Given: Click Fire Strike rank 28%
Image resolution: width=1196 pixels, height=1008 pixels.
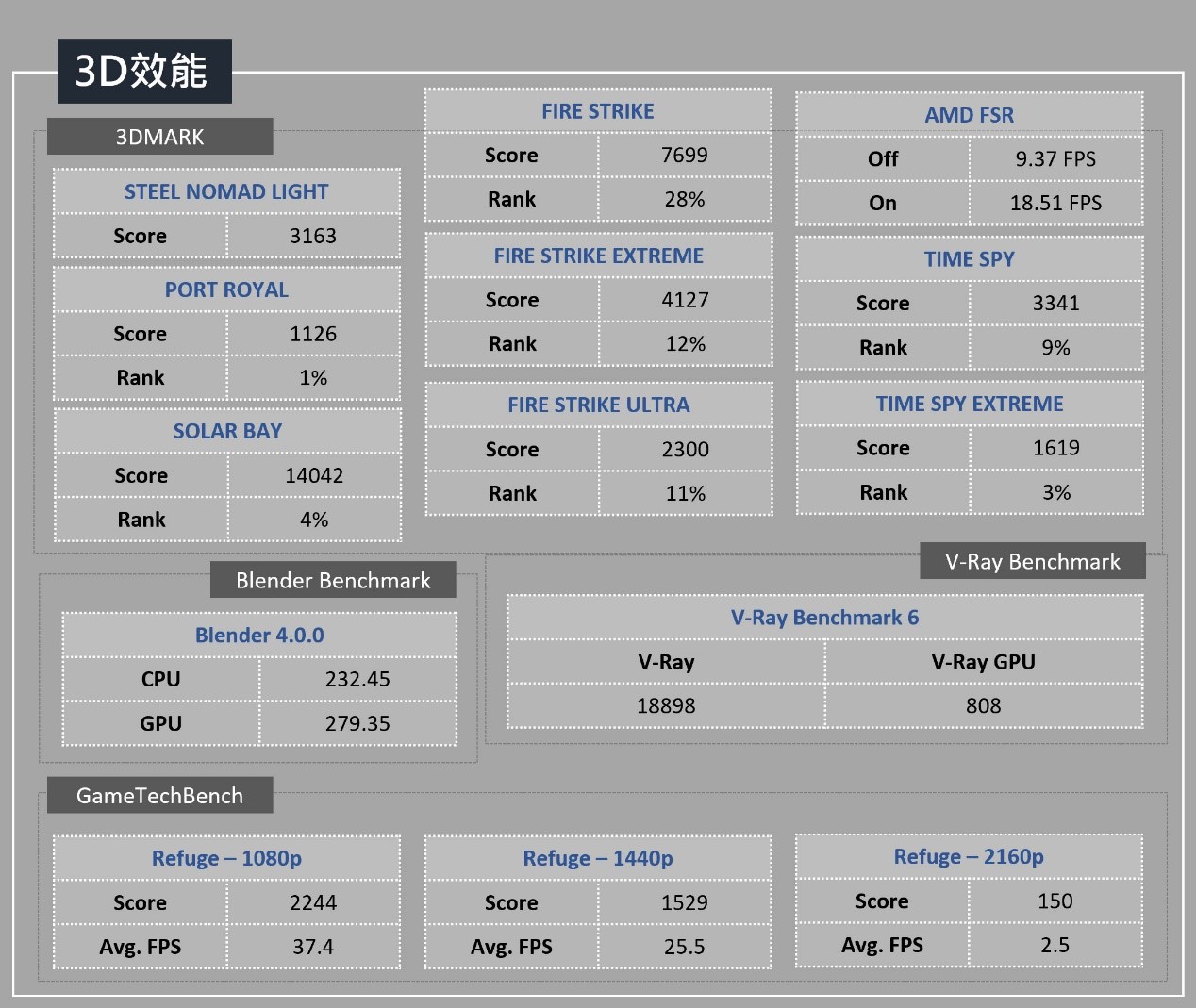Looking at the screenshot, I should (685, 199).
